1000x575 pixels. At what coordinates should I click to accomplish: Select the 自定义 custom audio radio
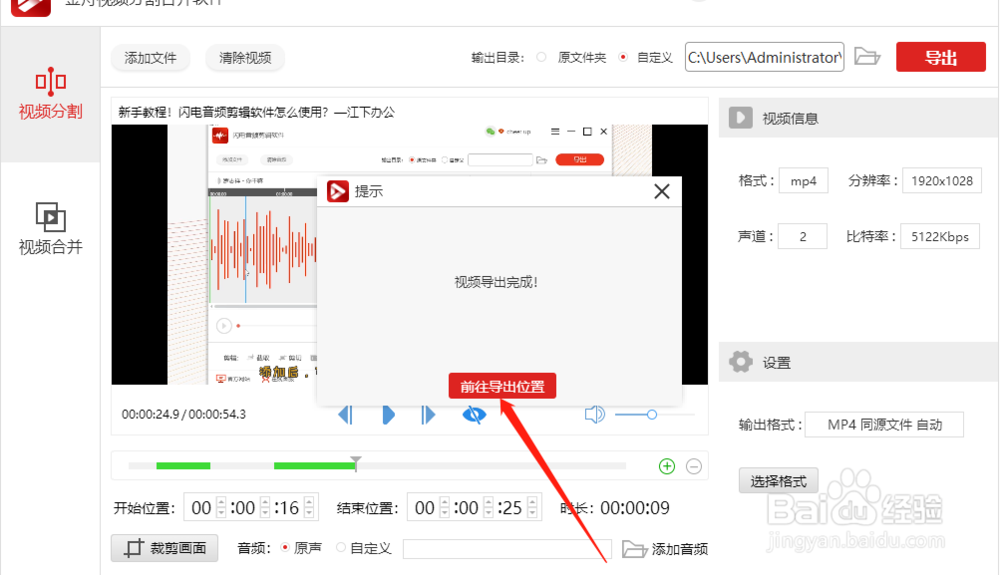(x=341, y=548)
